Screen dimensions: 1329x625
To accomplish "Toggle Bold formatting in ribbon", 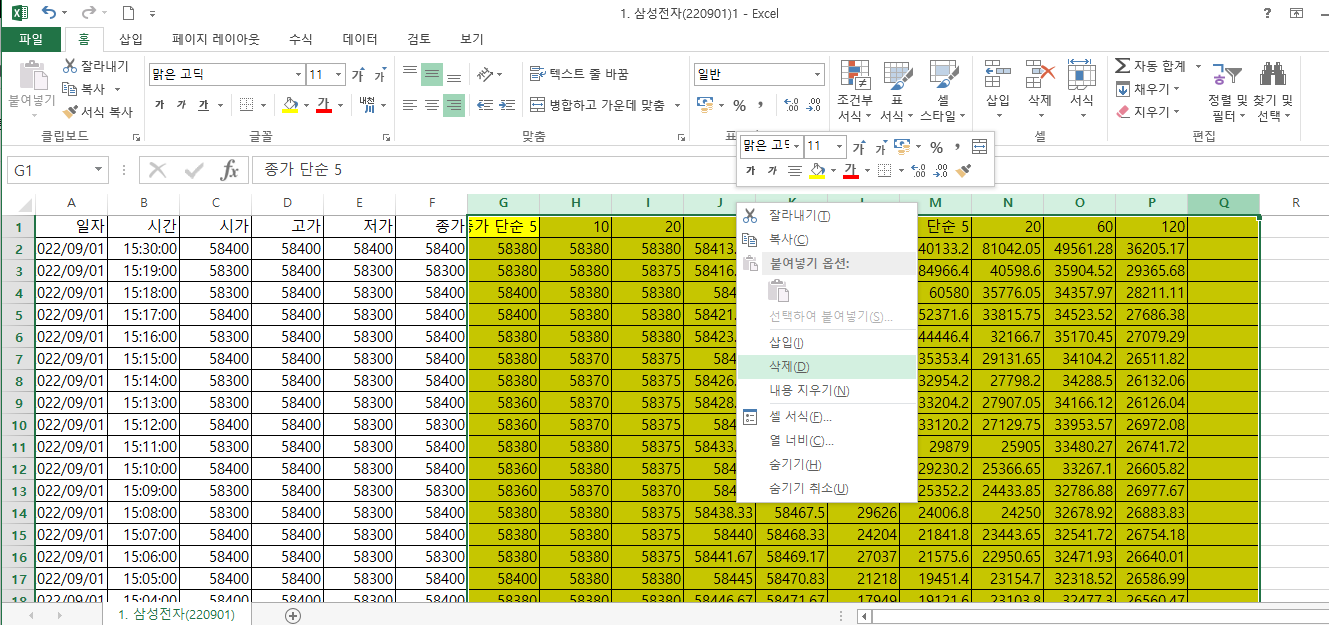I will click(159, 104).
